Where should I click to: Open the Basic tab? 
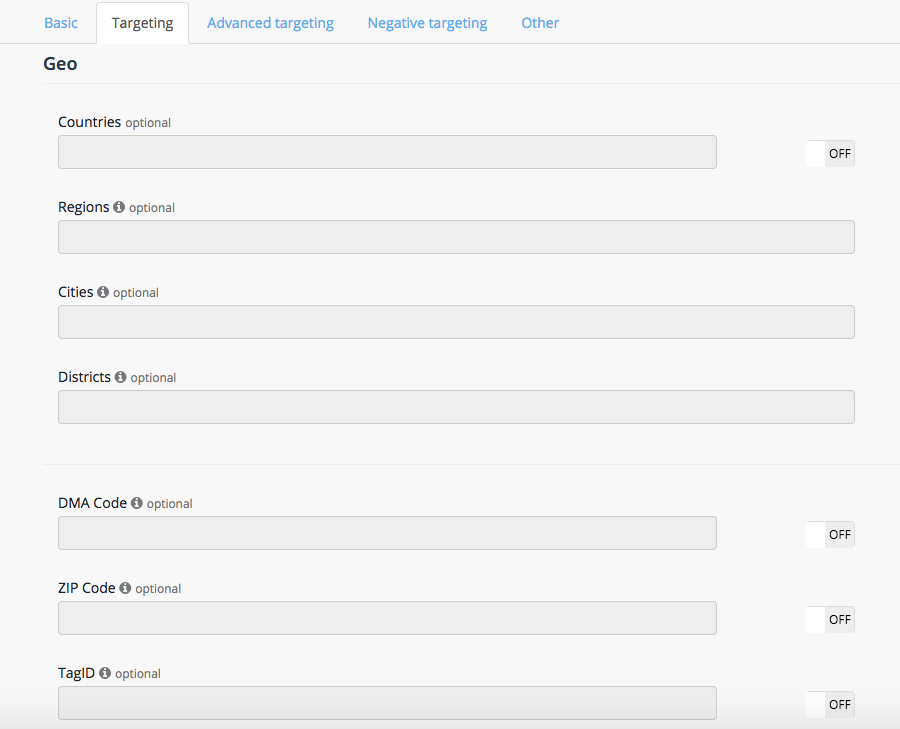coord(61,23)
